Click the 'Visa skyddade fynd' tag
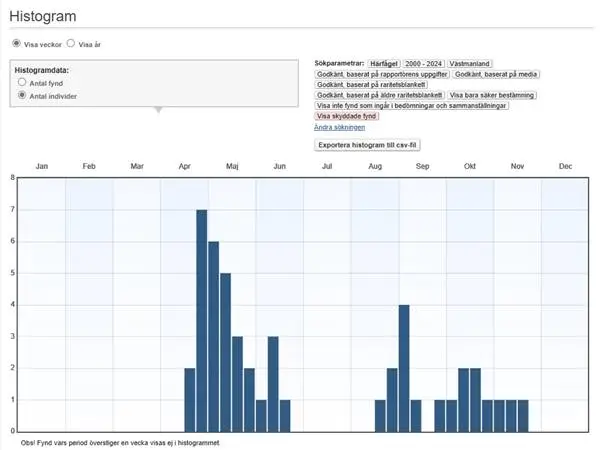The width and height of the screenshot is (603, 450). pos(344,116)
